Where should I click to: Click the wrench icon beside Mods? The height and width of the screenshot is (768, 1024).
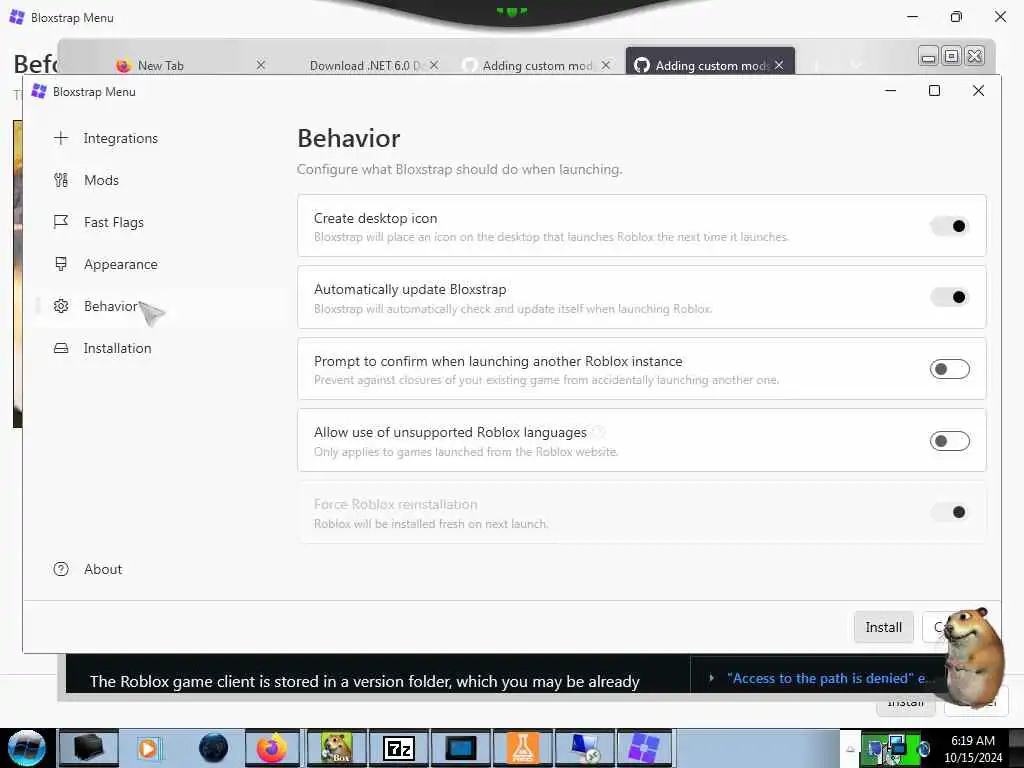tap(61, 180)
